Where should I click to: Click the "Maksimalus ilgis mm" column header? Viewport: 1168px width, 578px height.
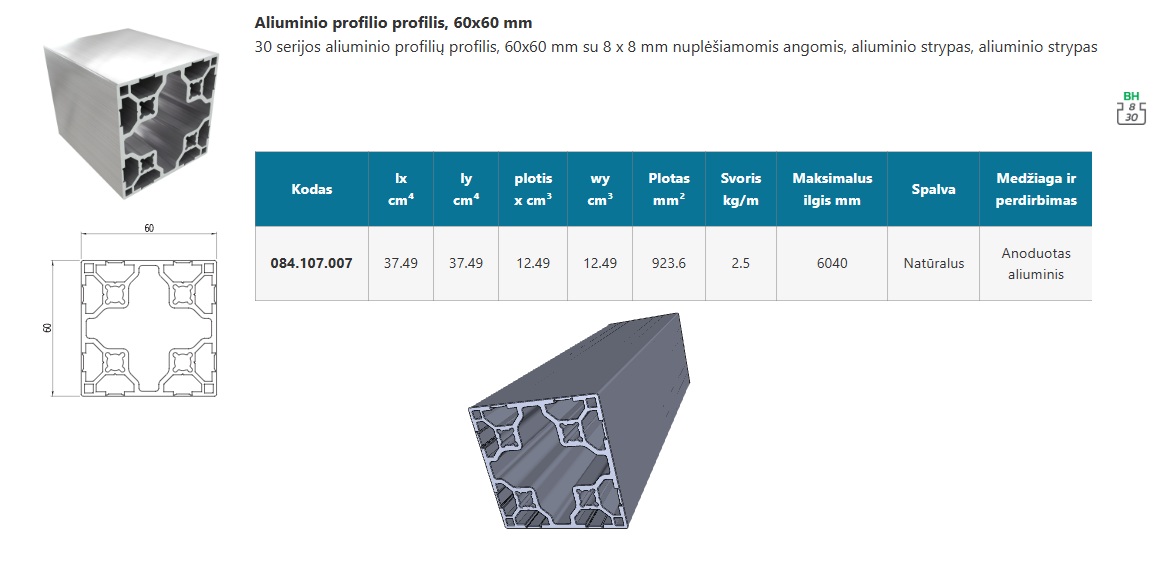pos(832,189)
